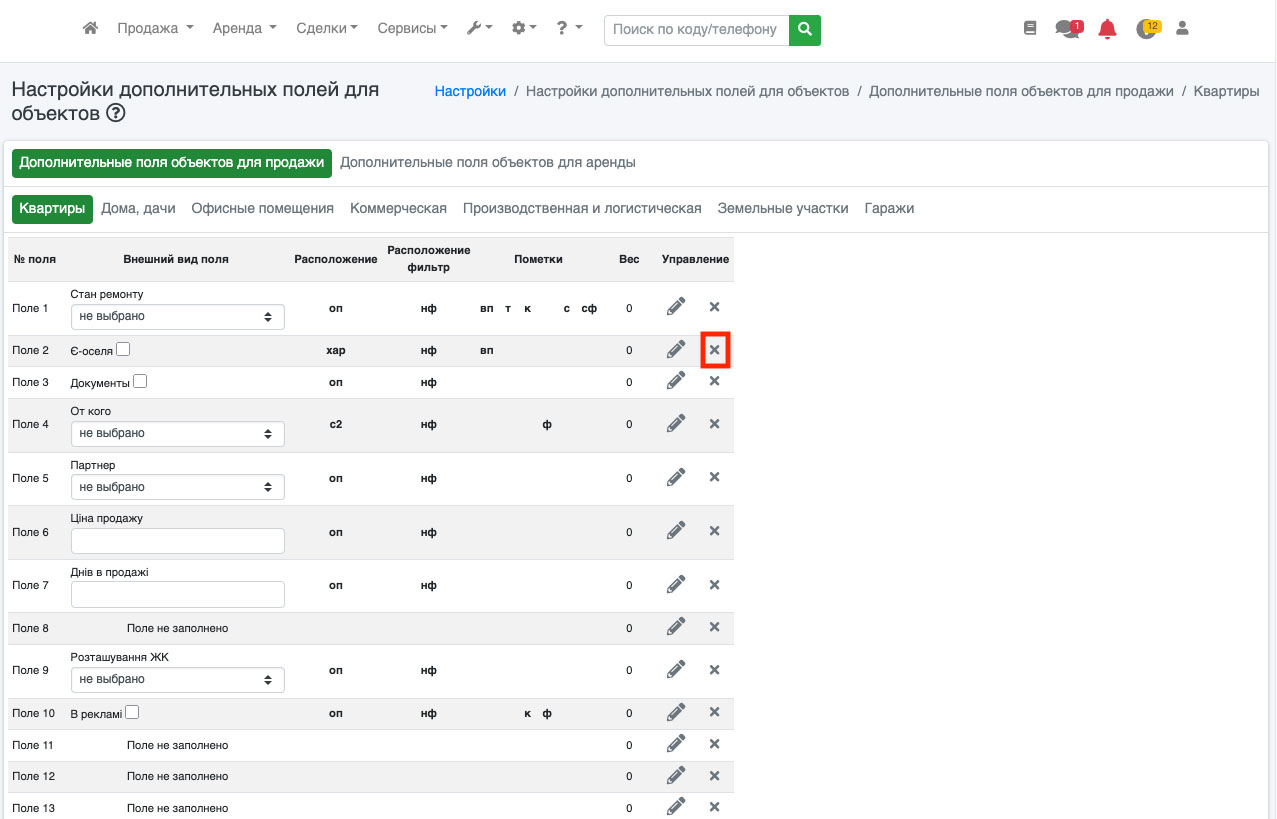Click the home icon in navbar
This screenshot has height=819, width=1277.
(90, 29)
